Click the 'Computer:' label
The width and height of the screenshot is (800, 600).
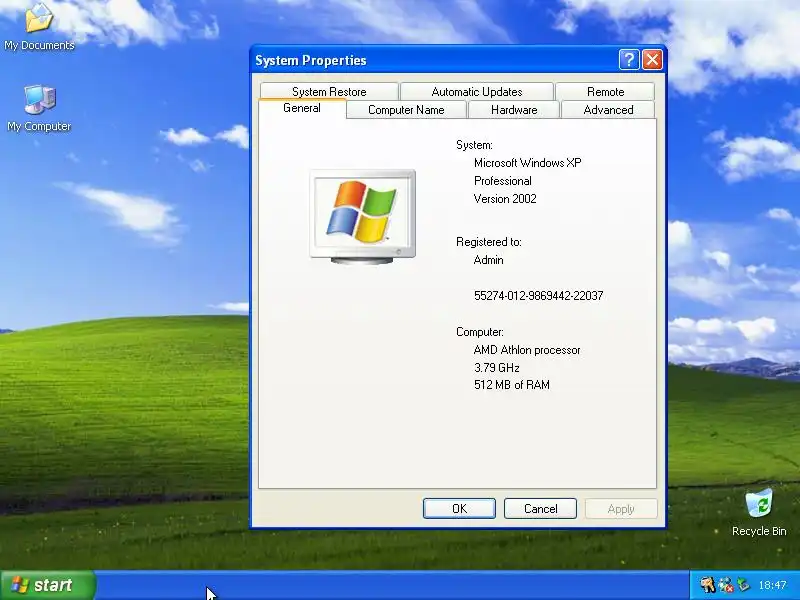(480, 332)
